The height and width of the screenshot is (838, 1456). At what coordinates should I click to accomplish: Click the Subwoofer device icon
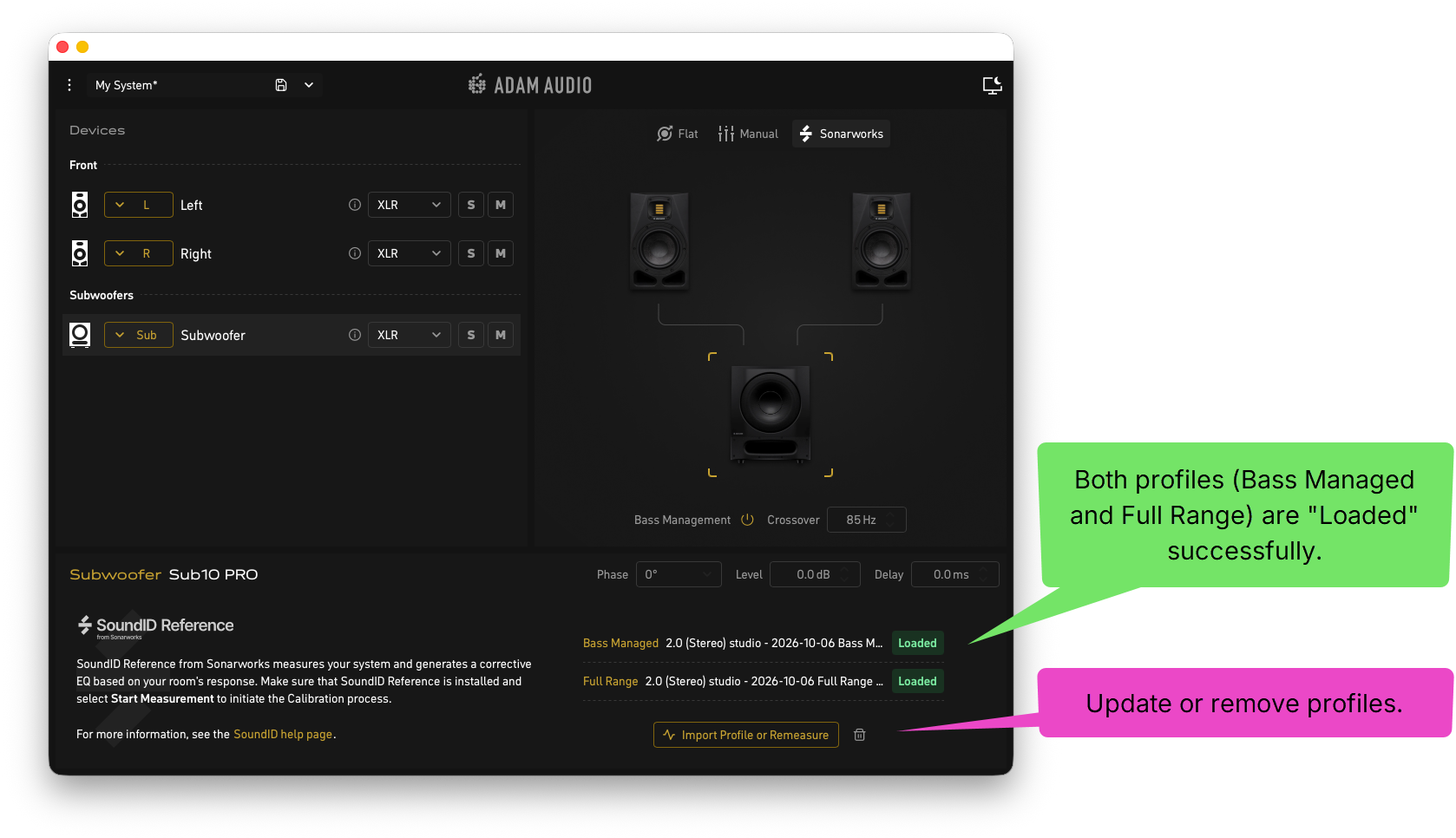pos(80,335)
